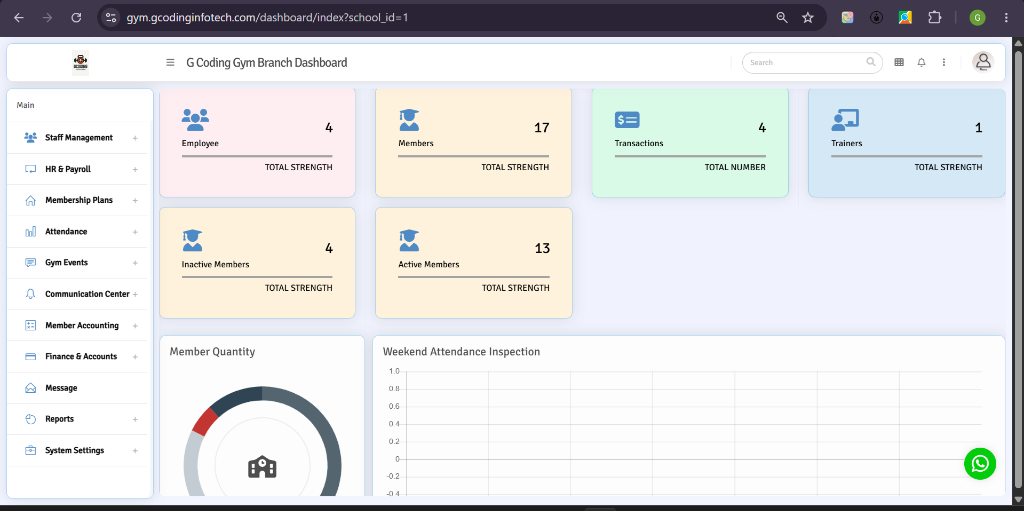This screenshot has width=1024, height=511.
Task: Click the Trainers card presenter icon
Action: (845, 120)
